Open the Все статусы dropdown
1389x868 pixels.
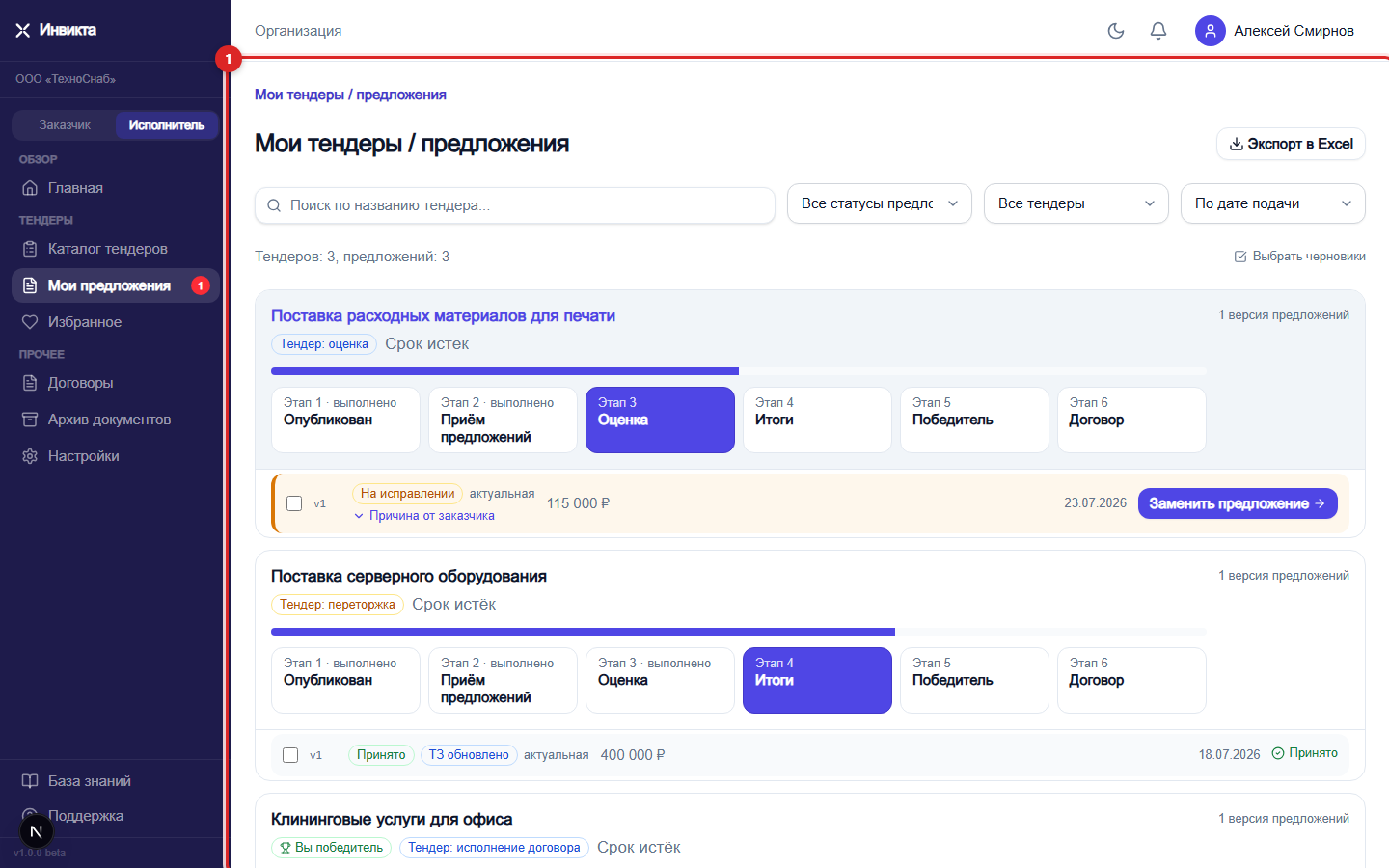(880, 203)
